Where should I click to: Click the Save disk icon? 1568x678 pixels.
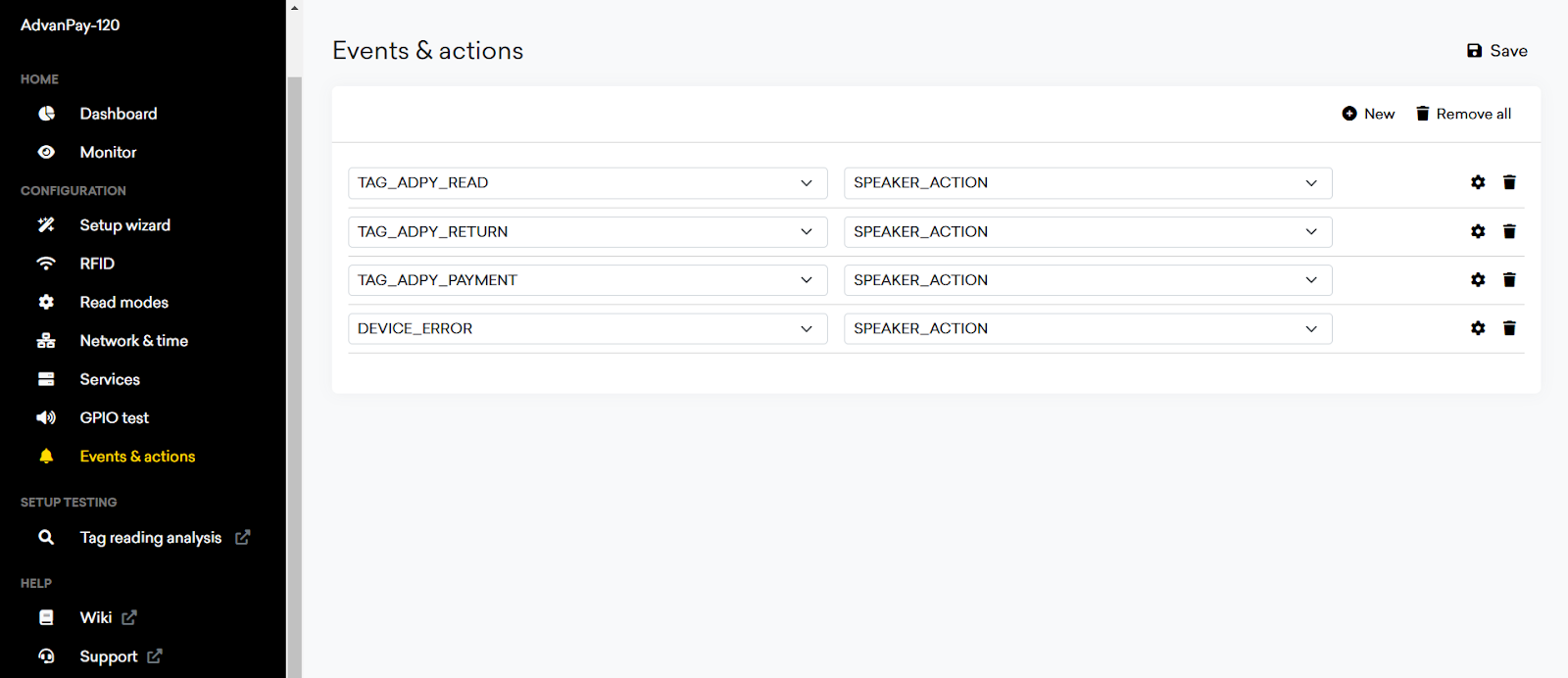(x=1474, y=51)
